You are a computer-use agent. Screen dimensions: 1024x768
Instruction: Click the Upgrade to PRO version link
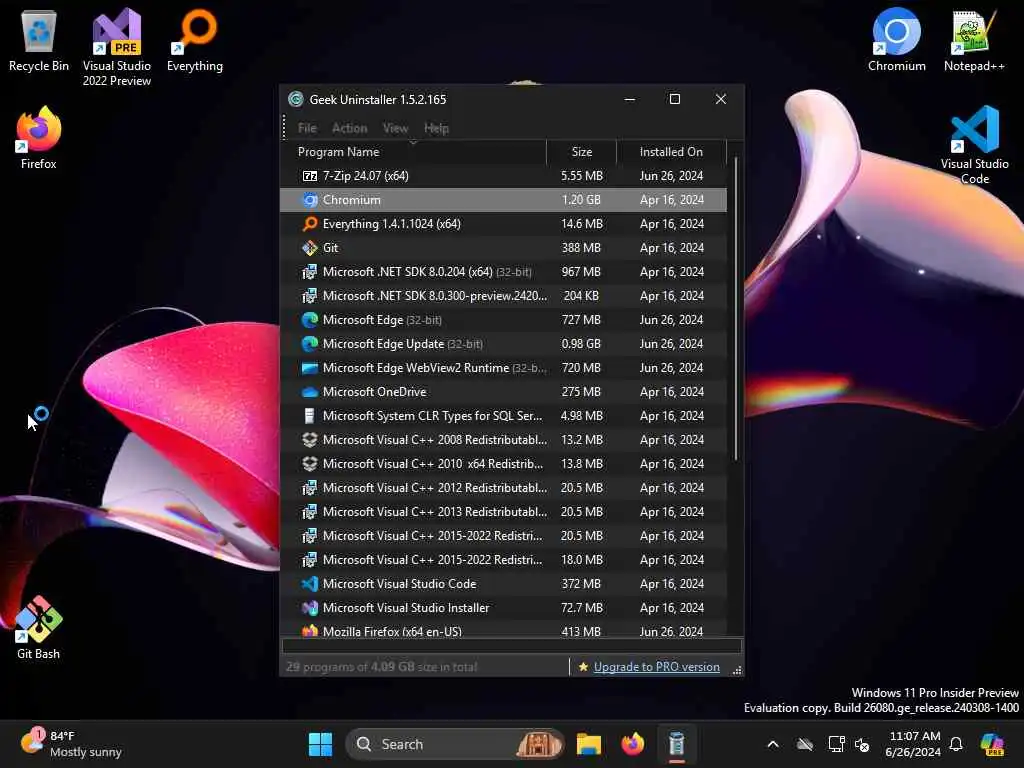(656, 667)
